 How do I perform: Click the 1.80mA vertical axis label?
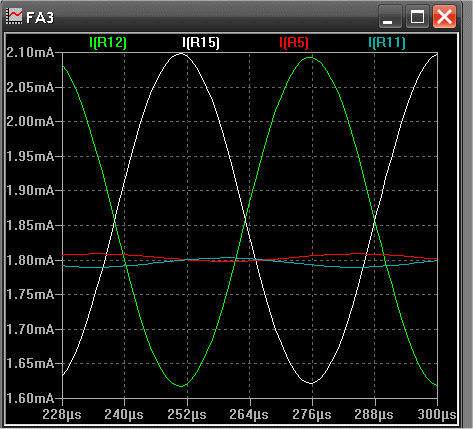pyautogui.click(x=30, y=260)
